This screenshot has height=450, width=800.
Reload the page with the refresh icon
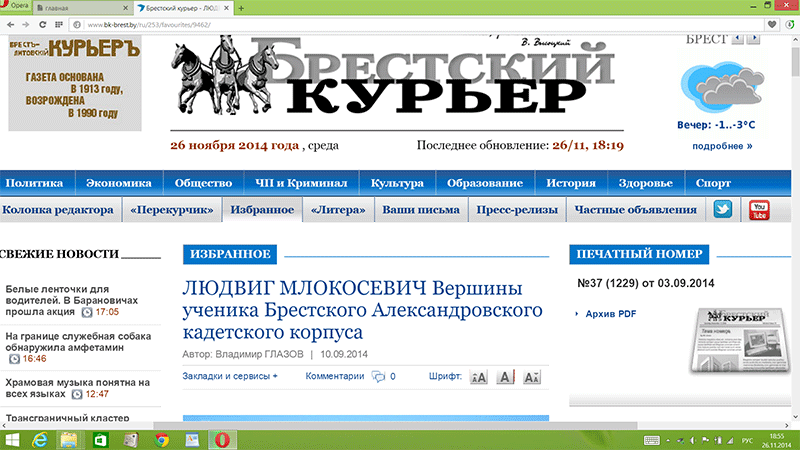pos(42,24)
